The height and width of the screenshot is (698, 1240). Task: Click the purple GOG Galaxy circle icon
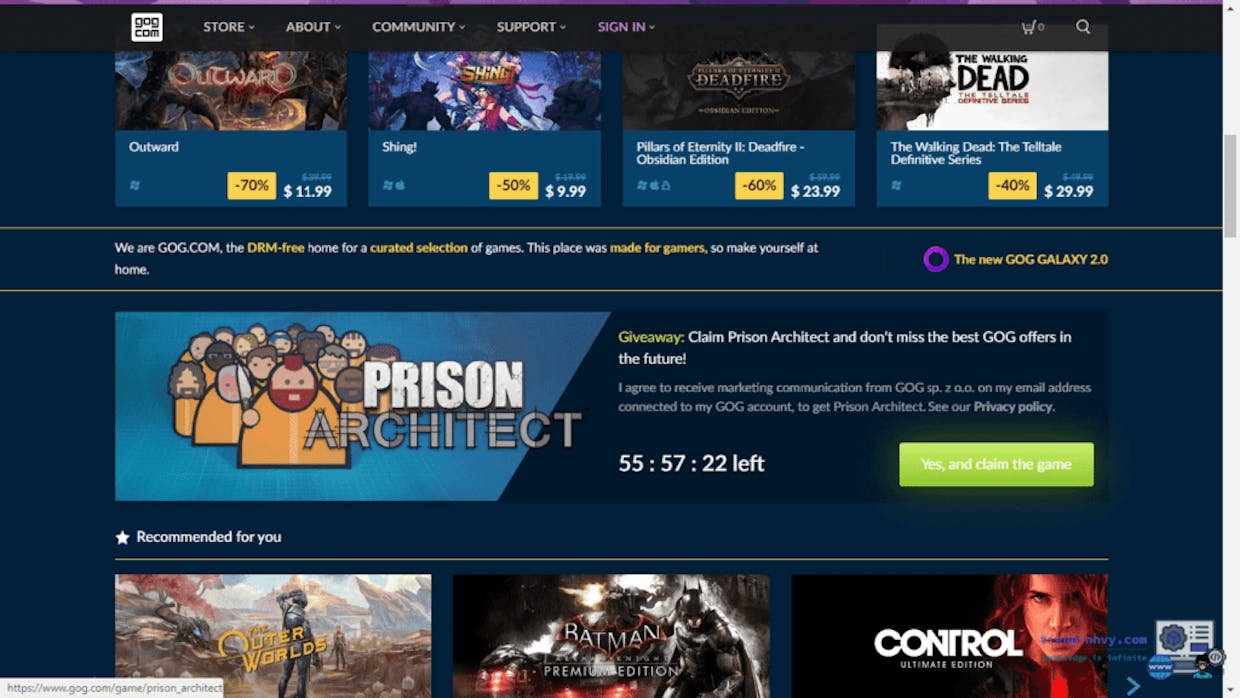[936, 260]
